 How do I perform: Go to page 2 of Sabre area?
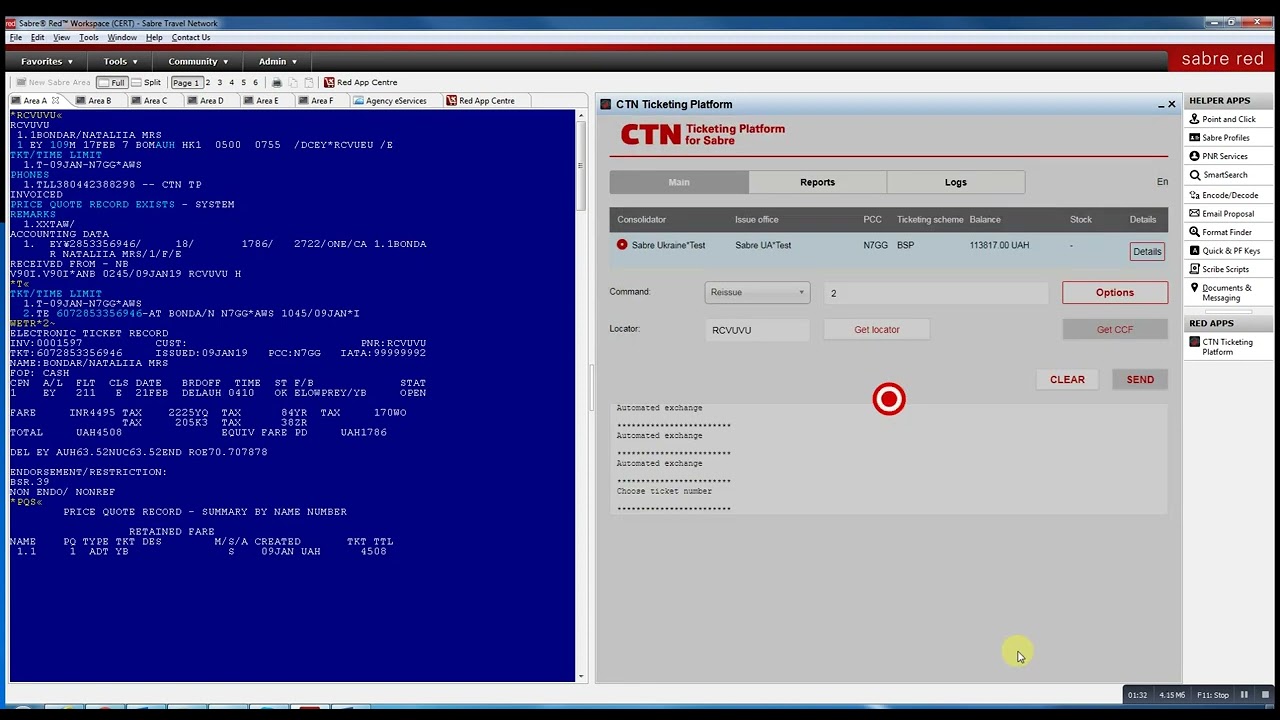207,82
